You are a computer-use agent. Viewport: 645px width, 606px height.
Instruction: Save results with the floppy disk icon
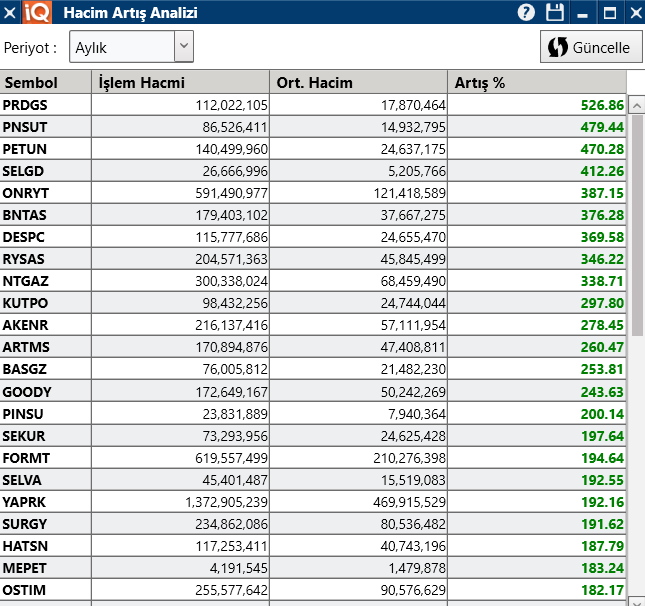tap(555, 12)
